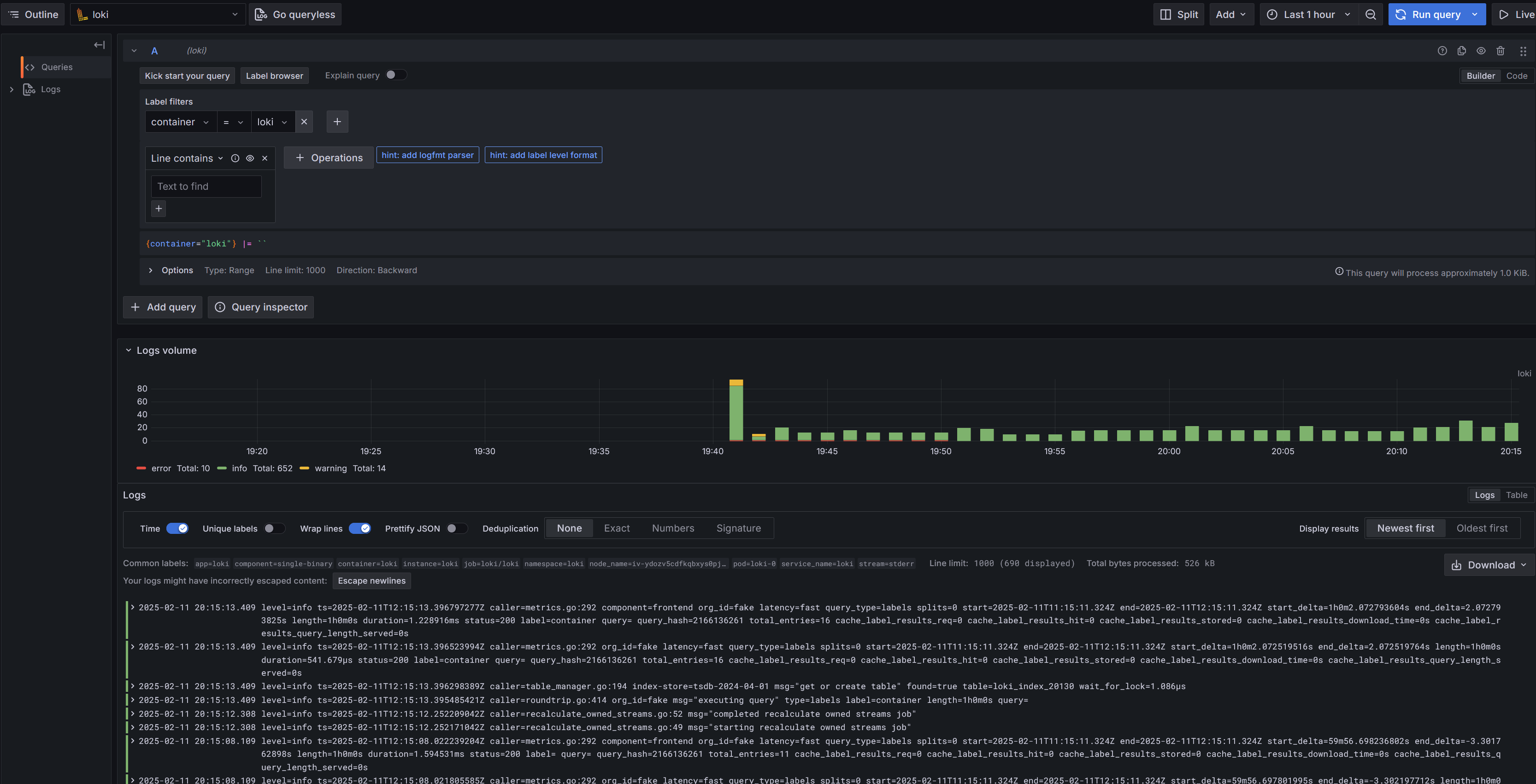The image size is (1536, 784).
Task: Click the Query inspector button
Action: pyautogui.click(x=260, y=307)
